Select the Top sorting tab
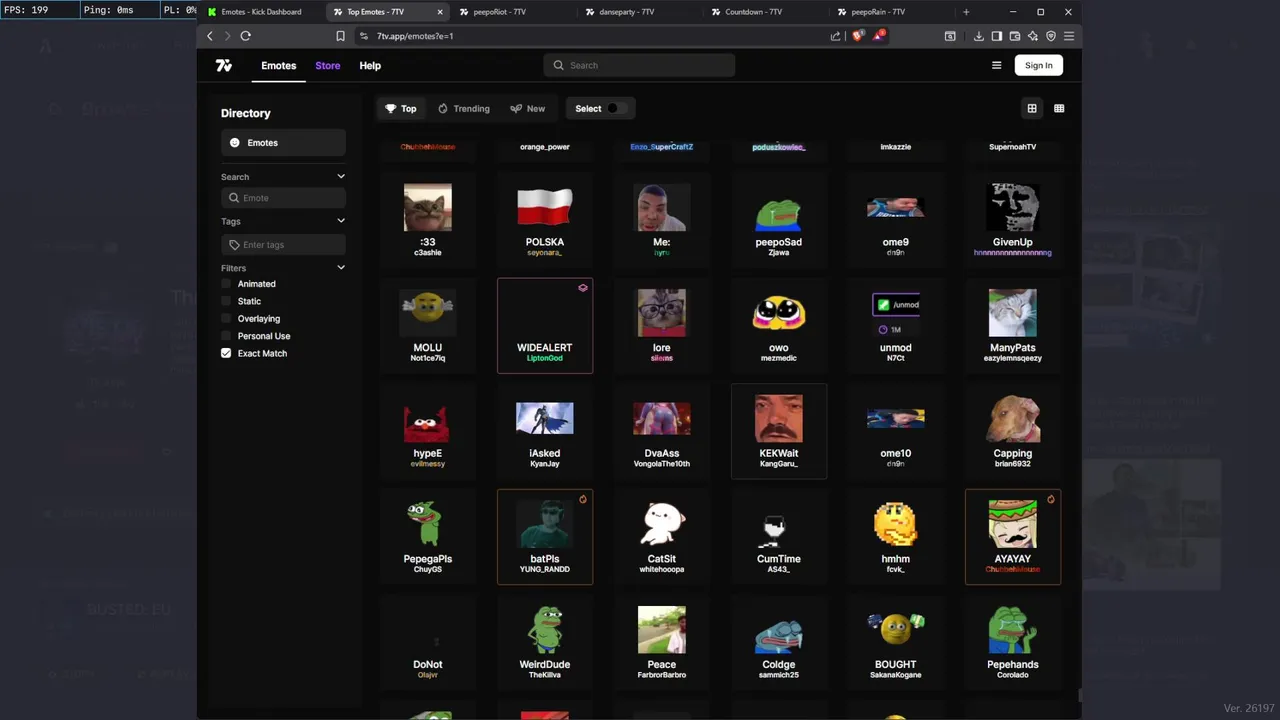Viewport: 1280px width, 720px height. coord(401,108)
